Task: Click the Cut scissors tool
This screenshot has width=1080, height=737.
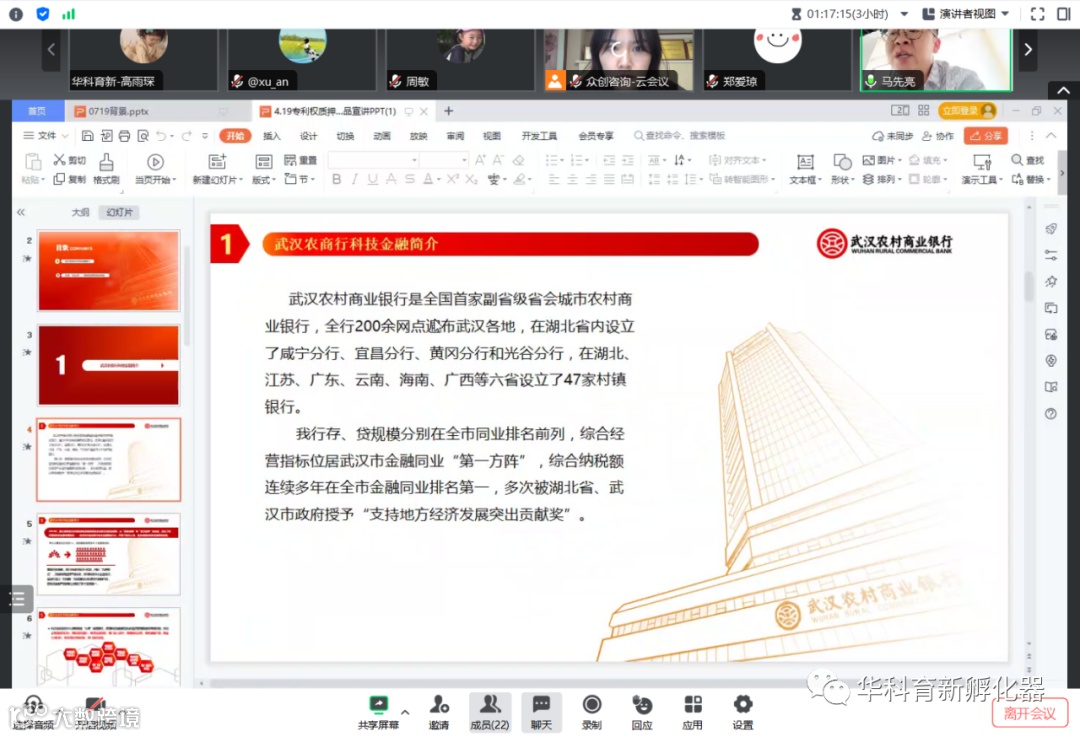Action: 70,160
